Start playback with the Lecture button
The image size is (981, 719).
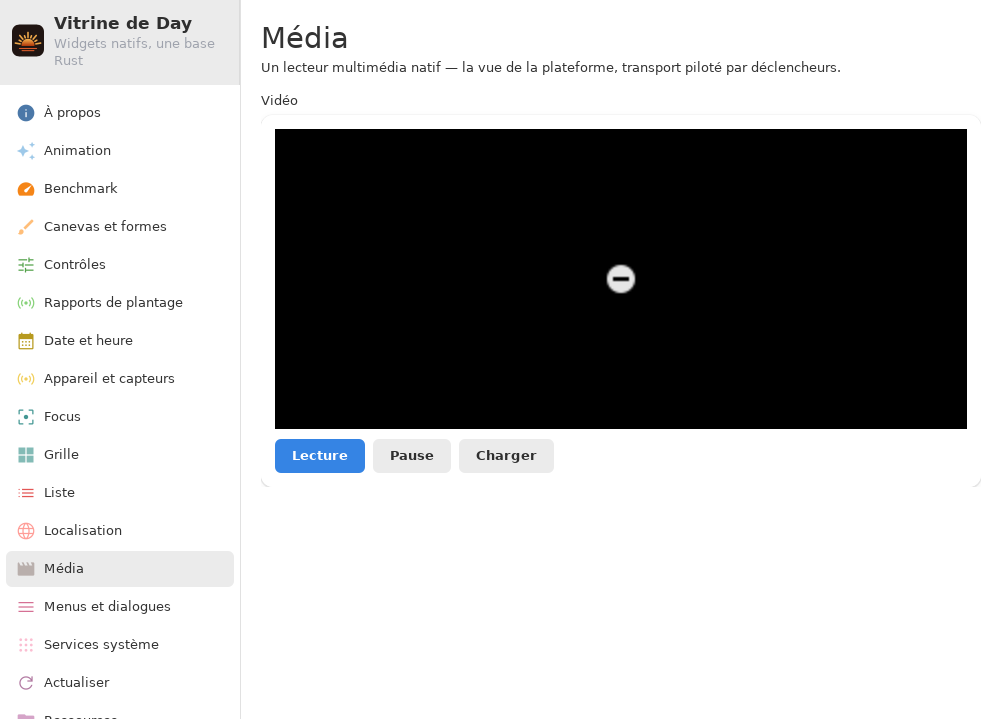click(320, 456)
